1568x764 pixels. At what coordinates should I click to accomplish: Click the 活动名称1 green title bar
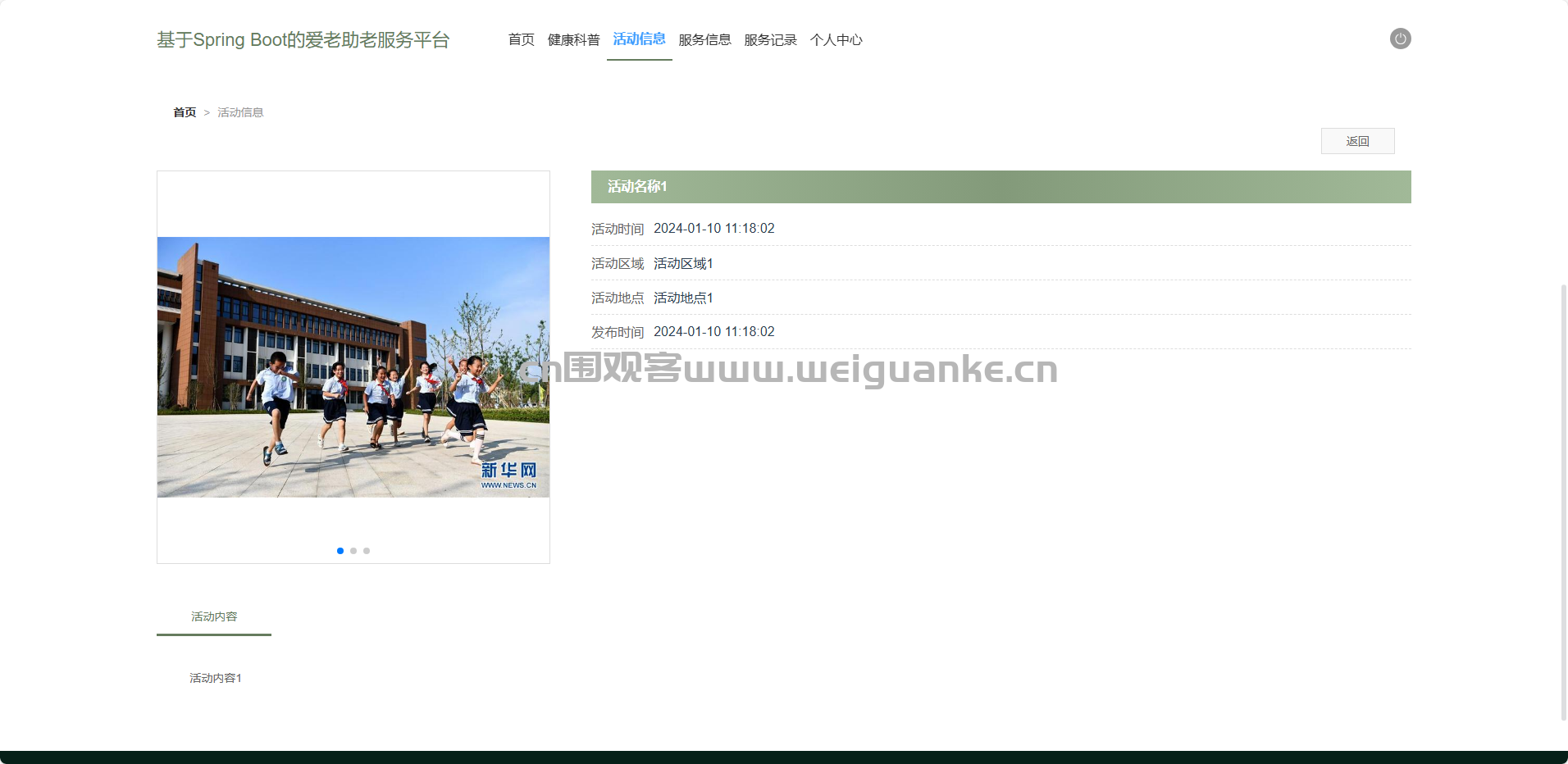tap(1001, 187)
